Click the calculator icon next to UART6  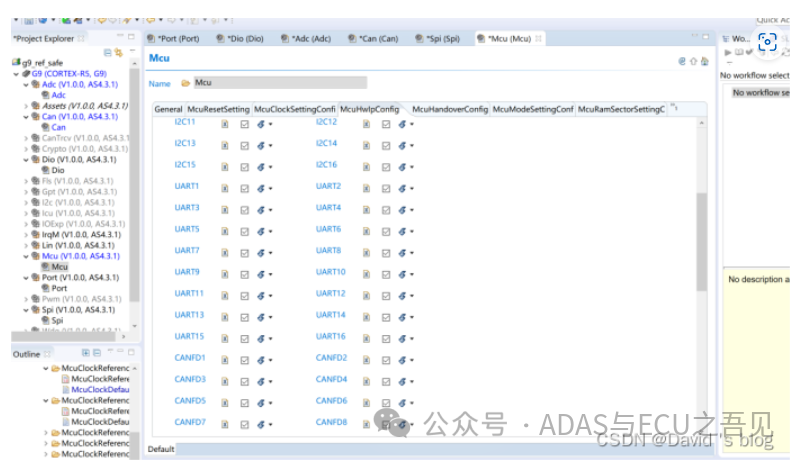point(366,231)
